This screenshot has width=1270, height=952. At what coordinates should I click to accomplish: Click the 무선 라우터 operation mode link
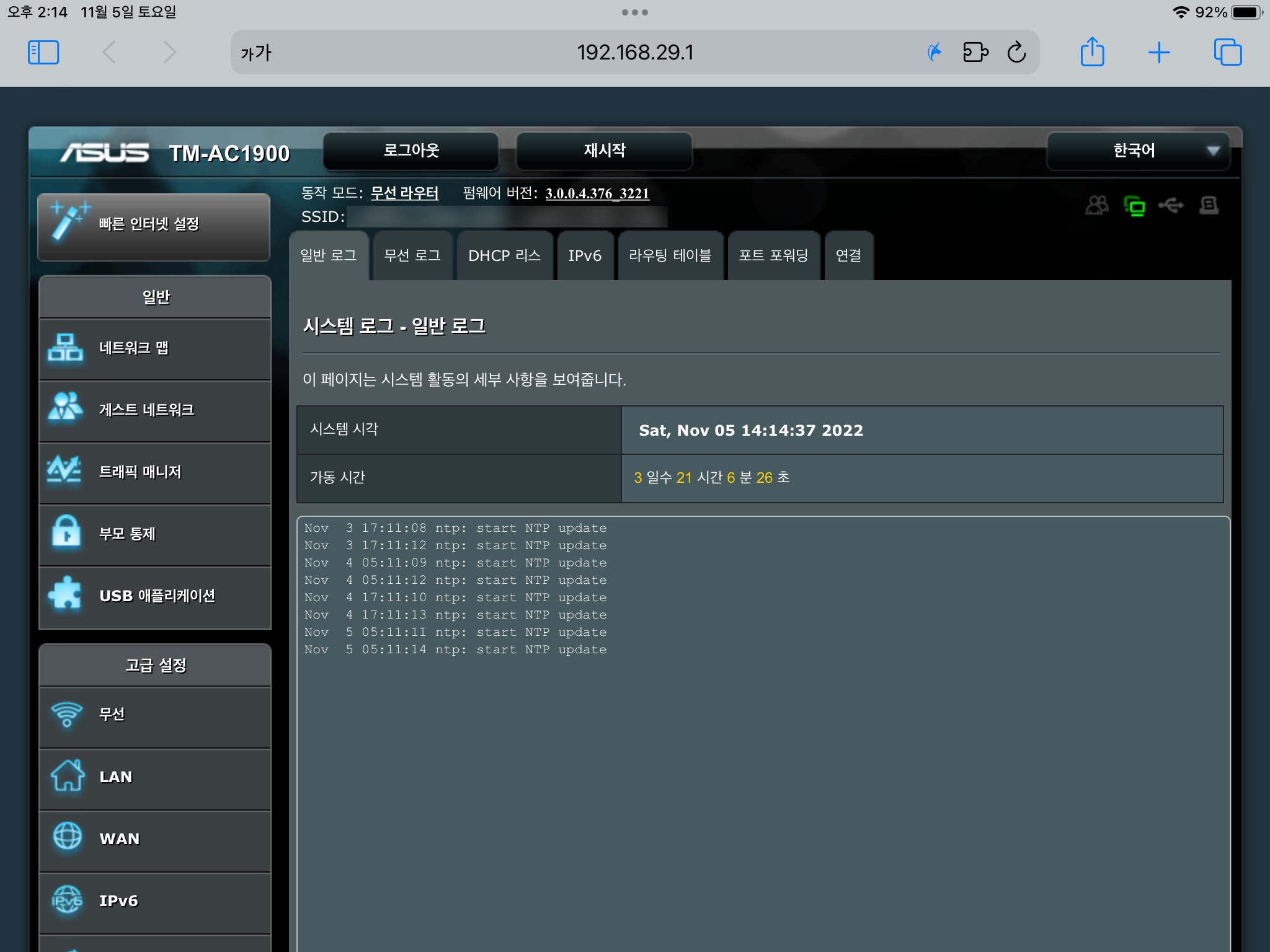[404, 193]
